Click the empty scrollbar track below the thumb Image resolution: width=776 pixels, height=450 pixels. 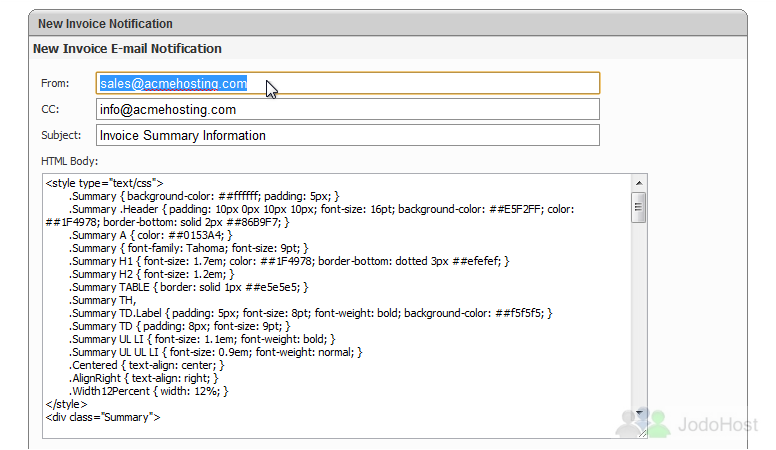pyautogui.click(x=639, y=314)
